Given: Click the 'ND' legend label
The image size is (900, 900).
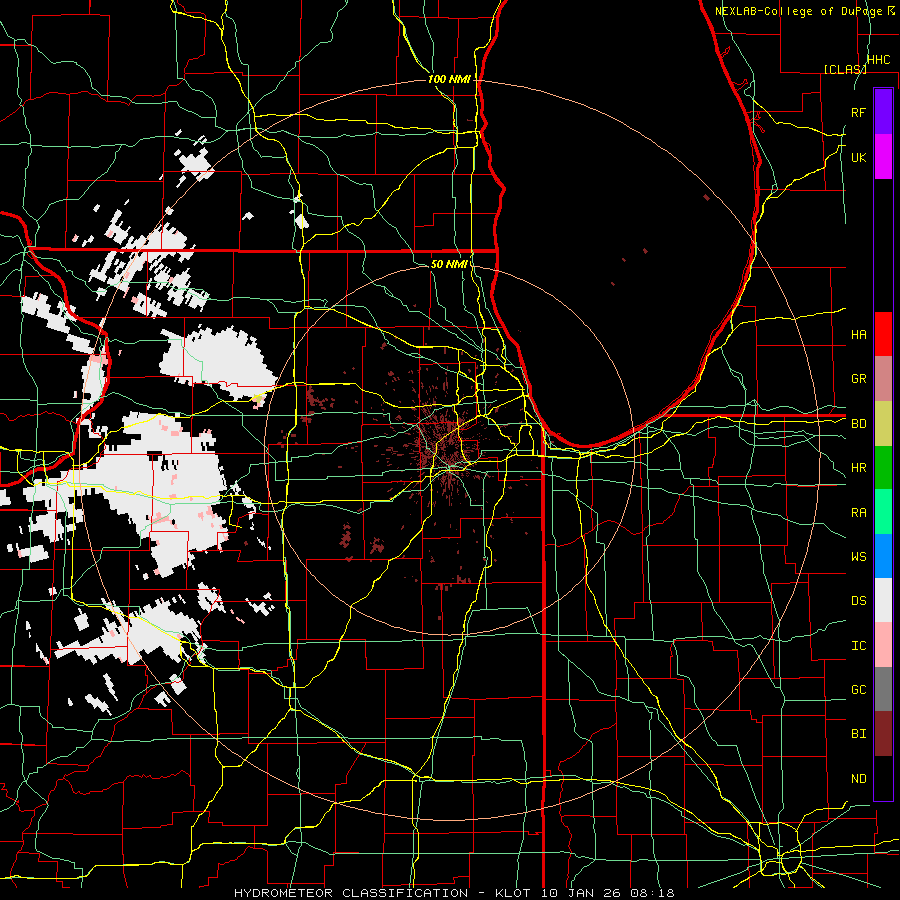Looking at the screenshot, I should click(x=858, y=778).
